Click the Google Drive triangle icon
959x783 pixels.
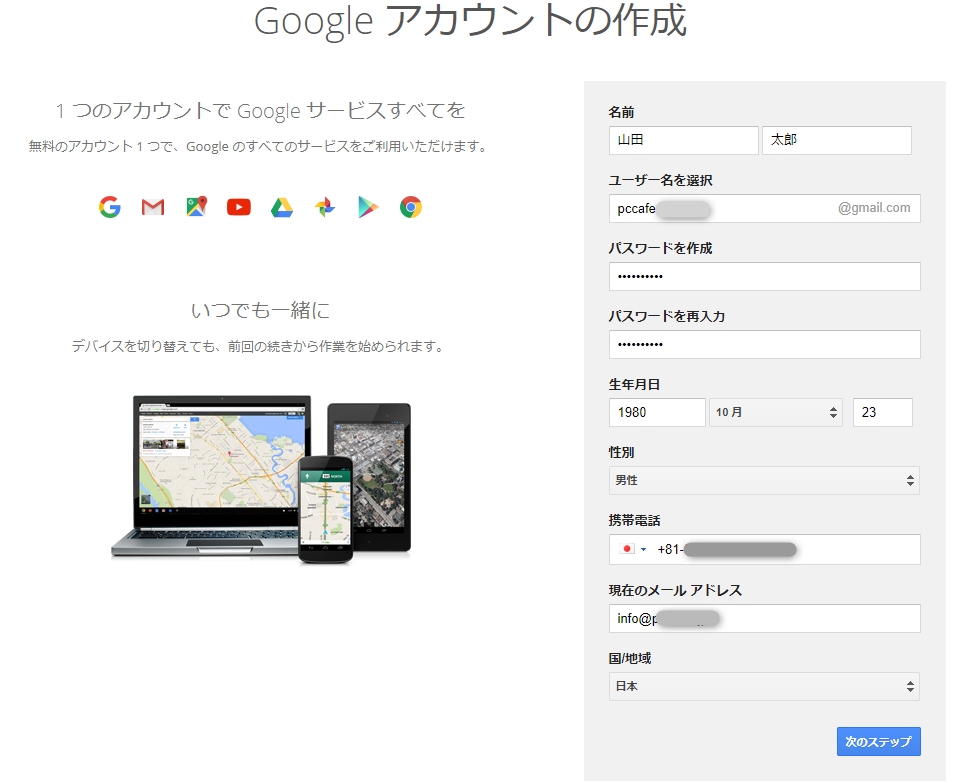tap(282, 207)
